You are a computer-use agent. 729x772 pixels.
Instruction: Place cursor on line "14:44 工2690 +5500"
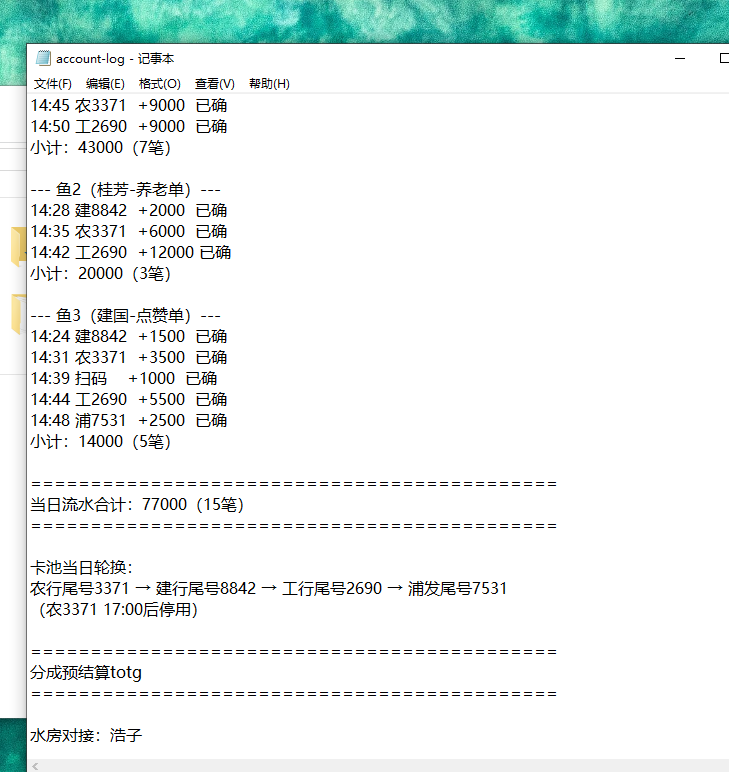pos(128,400)
